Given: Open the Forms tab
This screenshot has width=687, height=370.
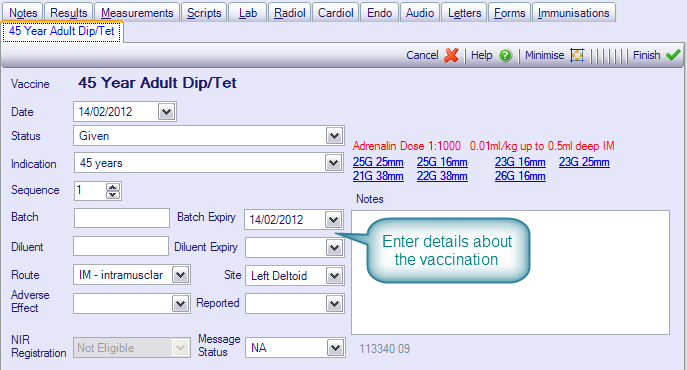Looking at the screenshot, I should 510,13.
